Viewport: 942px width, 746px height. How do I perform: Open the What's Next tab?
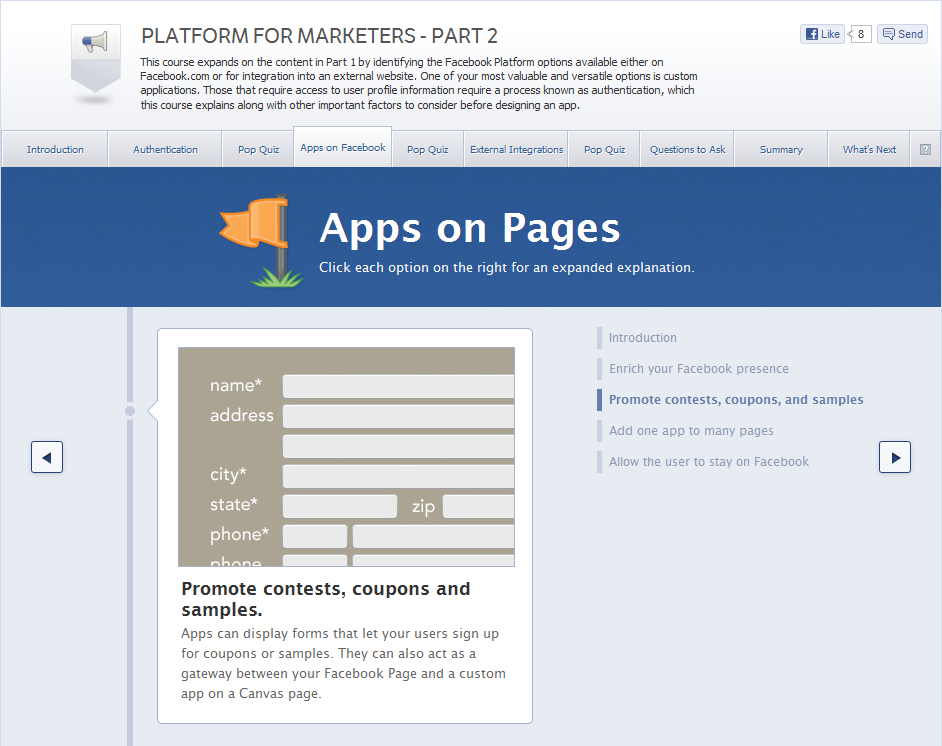pyautogui.click(x=869, y=149)
